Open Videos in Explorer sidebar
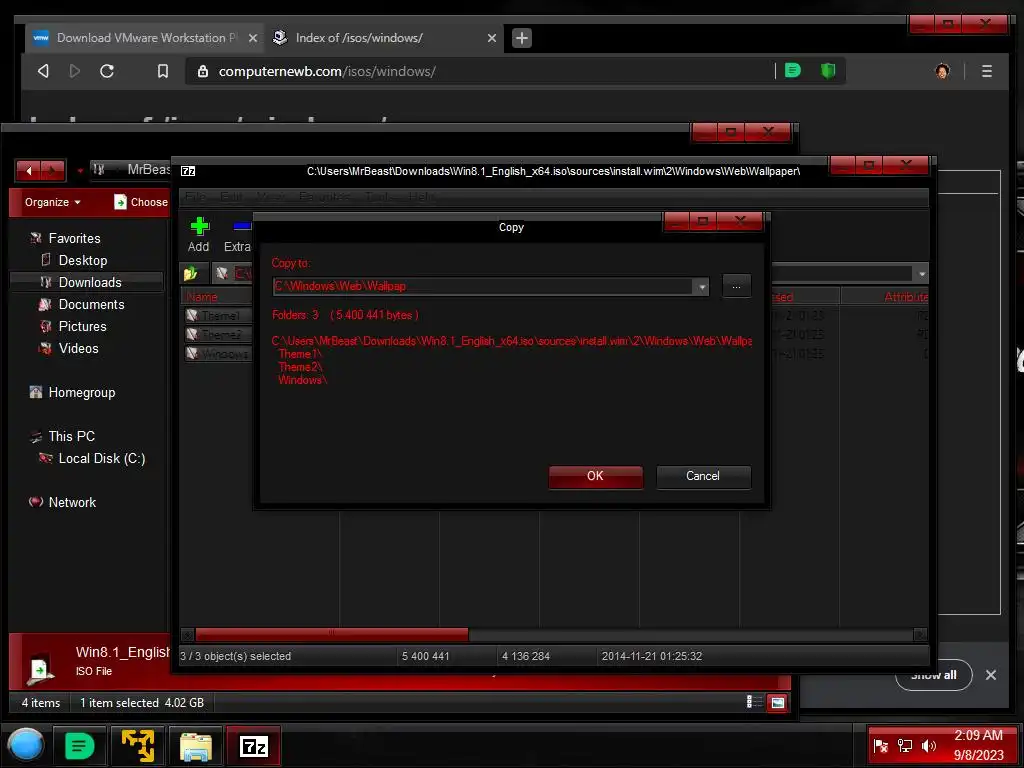 pos(78,349)
